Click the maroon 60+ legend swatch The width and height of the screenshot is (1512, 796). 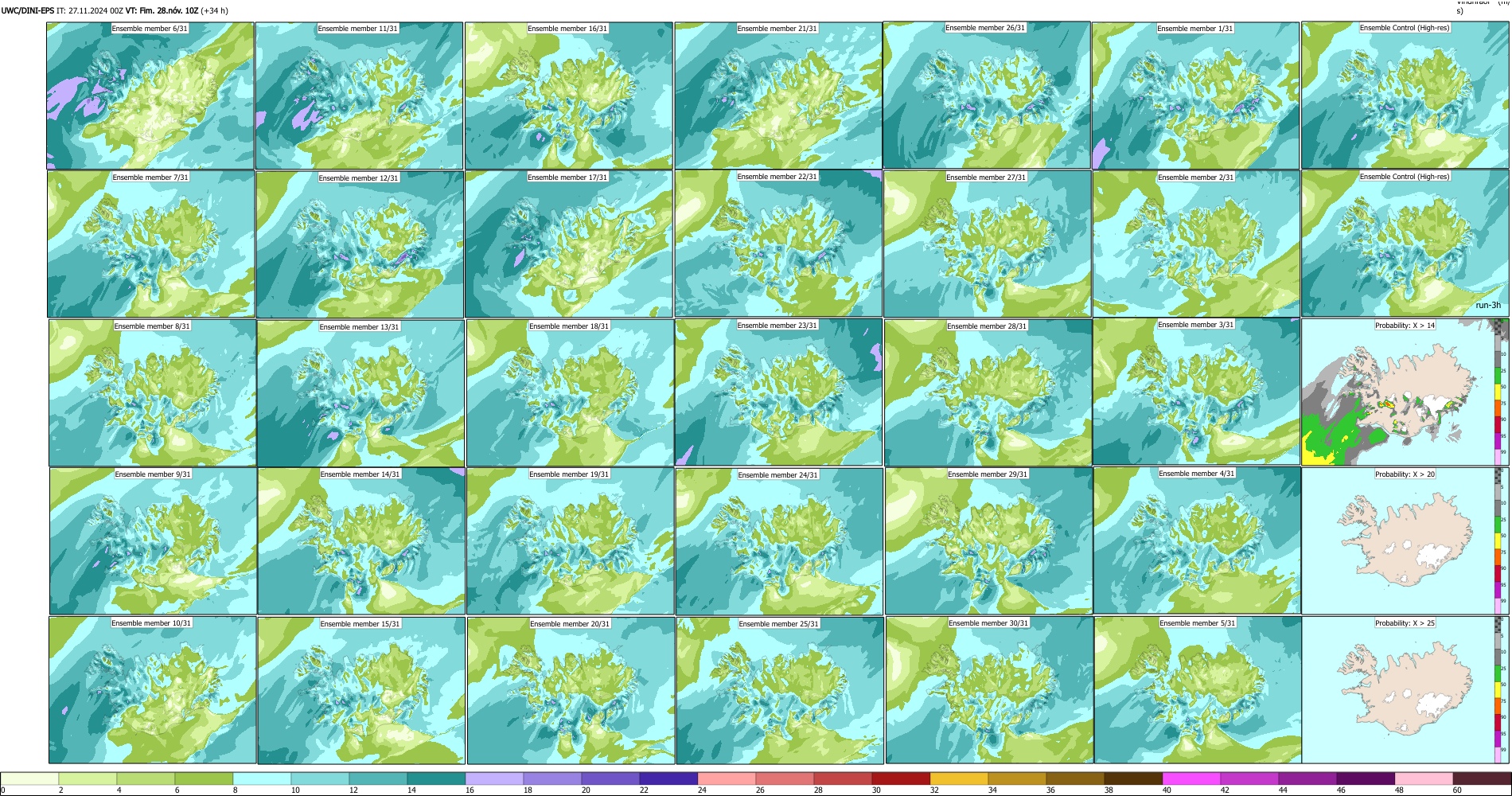coord(1482,778)
